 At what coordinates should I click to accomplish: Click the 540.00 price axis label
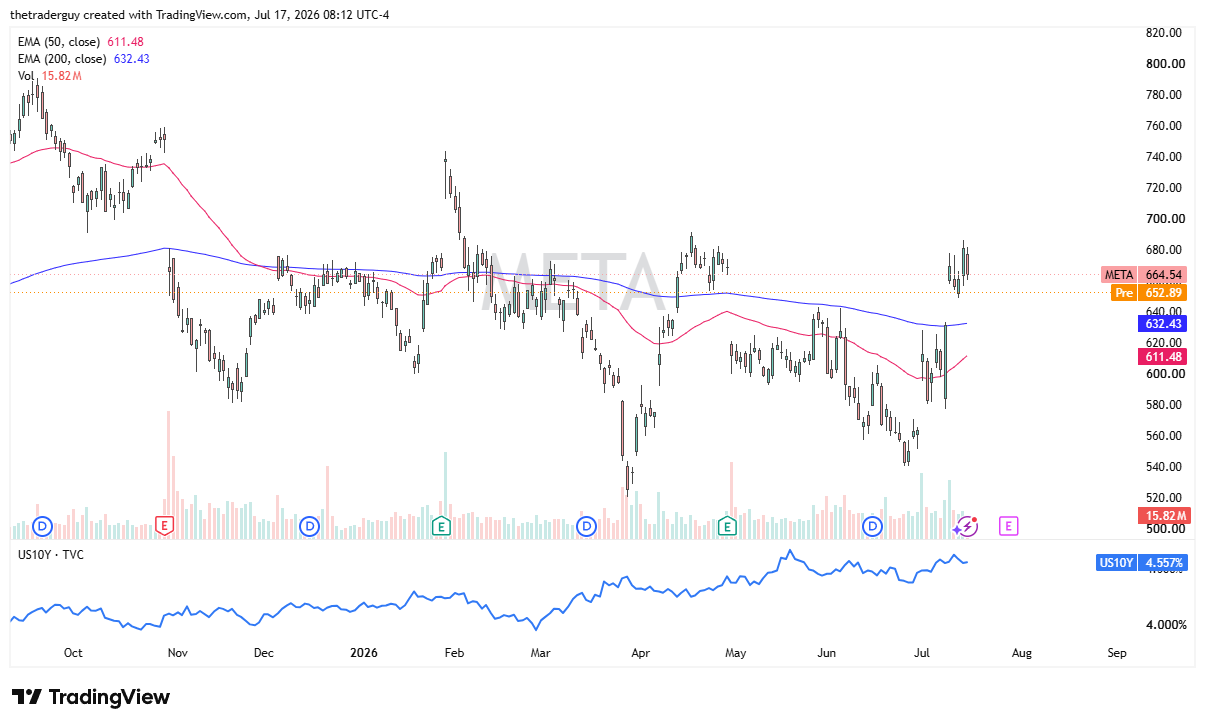(1165, 467)
